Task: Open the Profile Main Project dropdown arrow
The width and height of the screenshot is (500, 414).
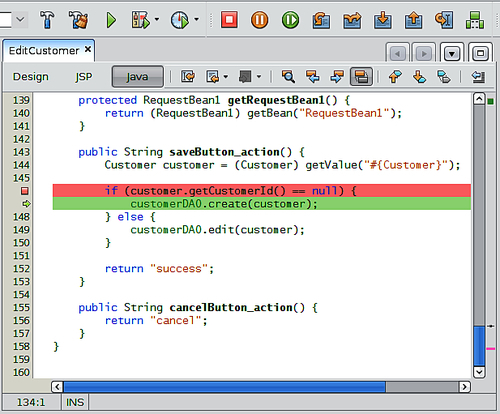Action: [x=197, y=20]
